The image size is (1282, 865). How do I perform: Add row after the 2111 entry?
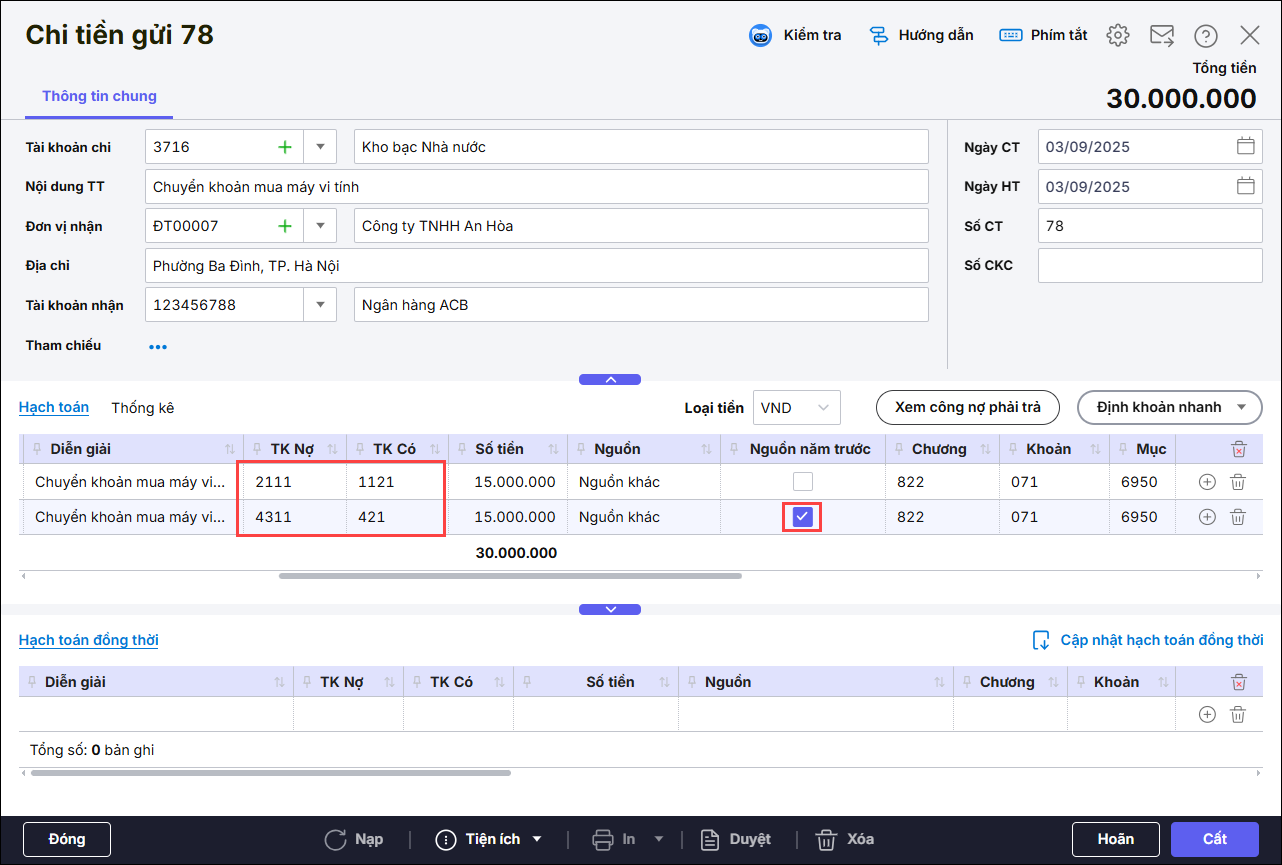tap(1207, 482)
